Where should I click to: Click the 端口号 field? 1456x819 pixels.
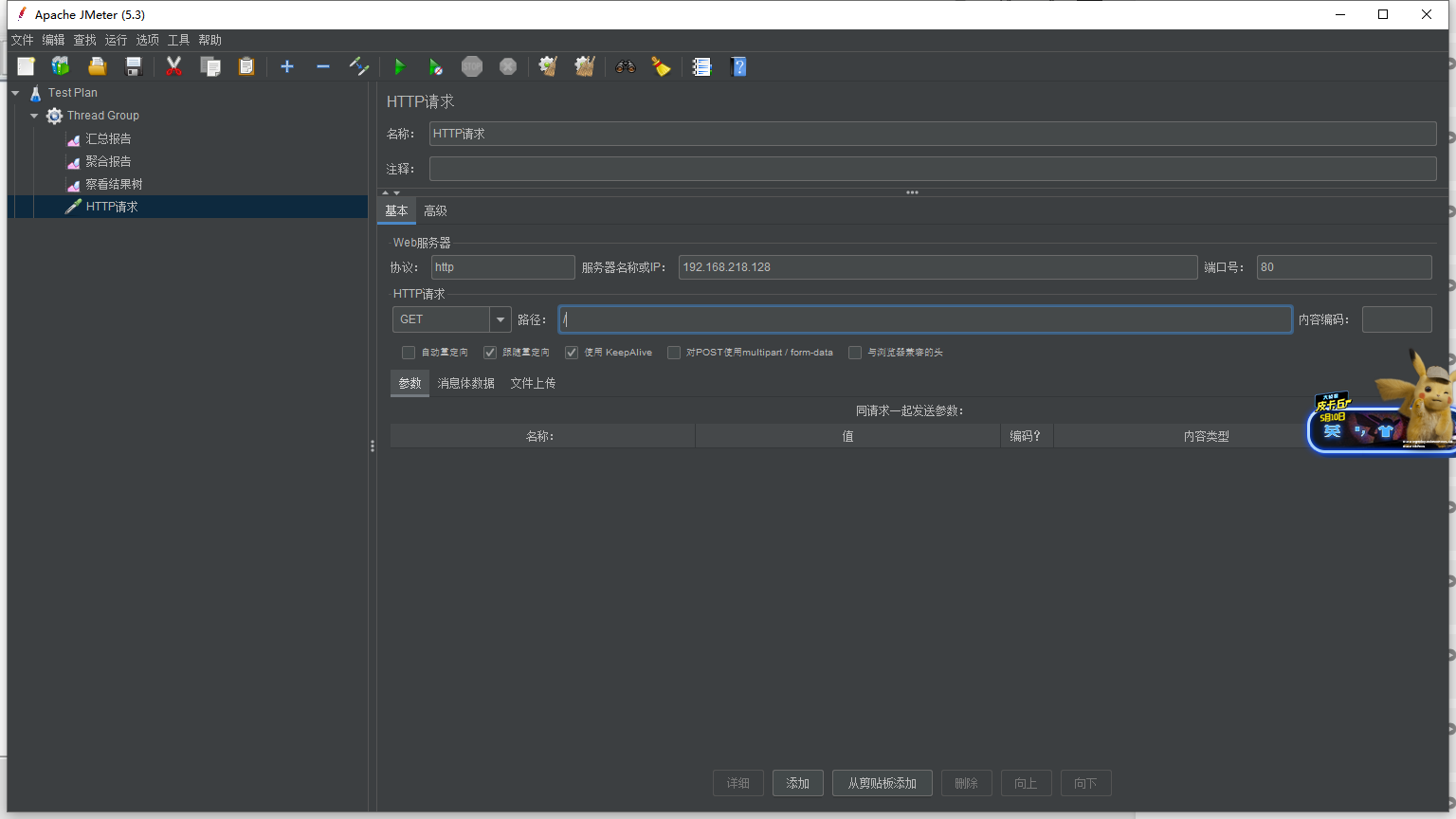click(x=1344, y=267)
